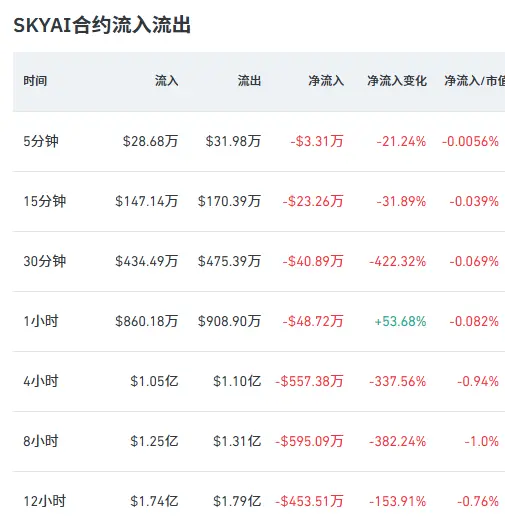505x517 pixels.
Task: Click the 净流入/市值 column header
Action: pos(474,81)
